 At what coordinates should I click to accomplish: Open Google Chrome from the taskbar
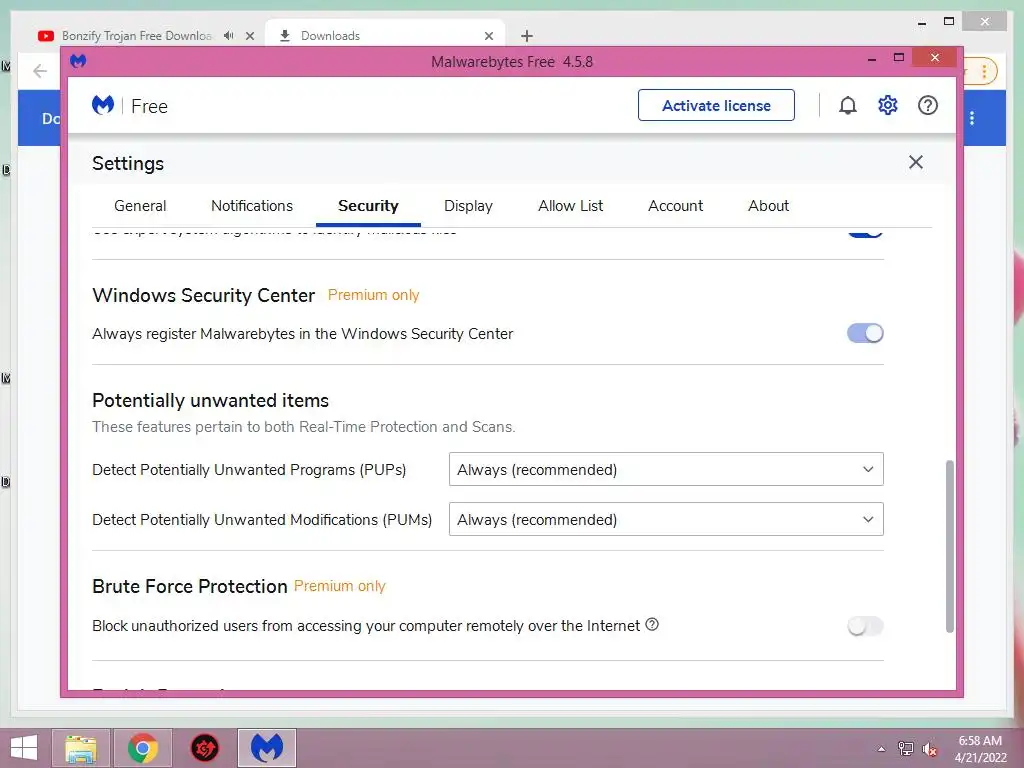point(142,748)
